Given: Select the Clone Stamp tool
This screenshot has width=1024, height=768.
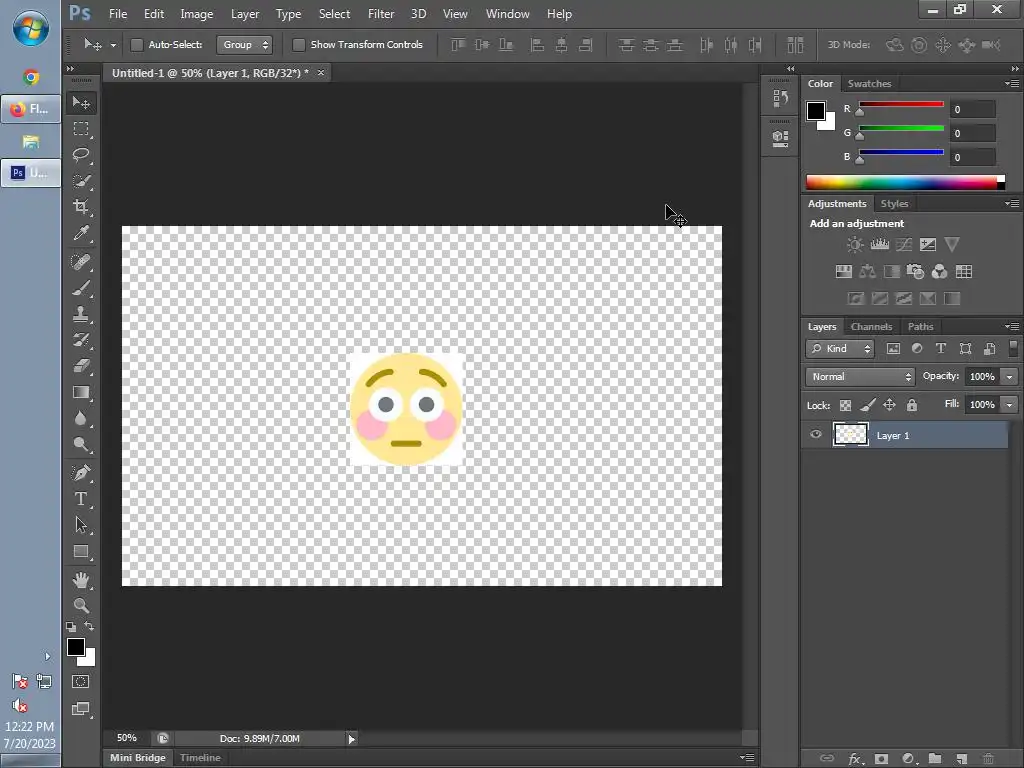Looking at the screenshot, I should (x=81, y=314).
